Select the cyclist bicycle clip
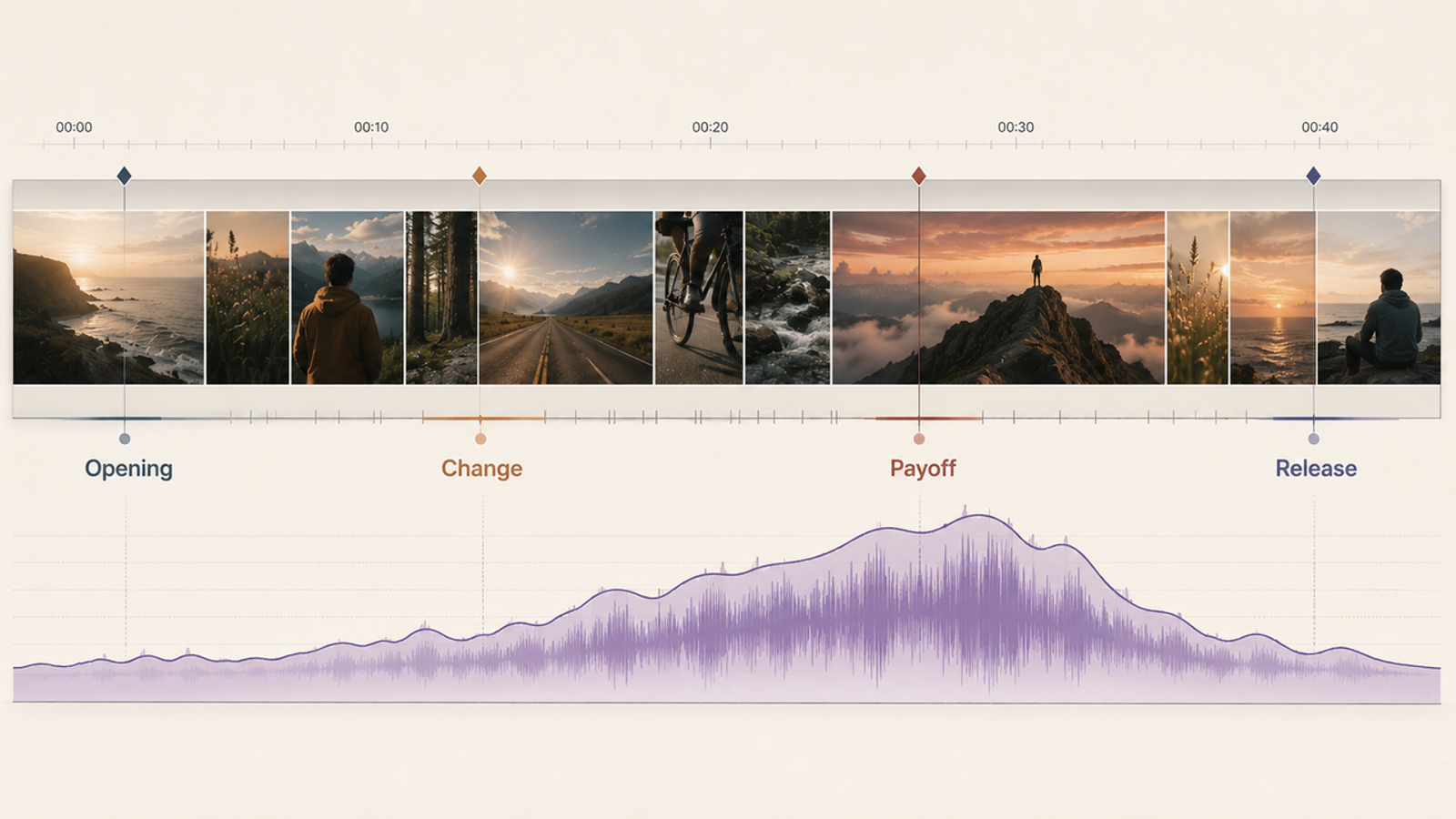Image resolution: width=1456 pixels, height=819 pixels. pos(699,298)
